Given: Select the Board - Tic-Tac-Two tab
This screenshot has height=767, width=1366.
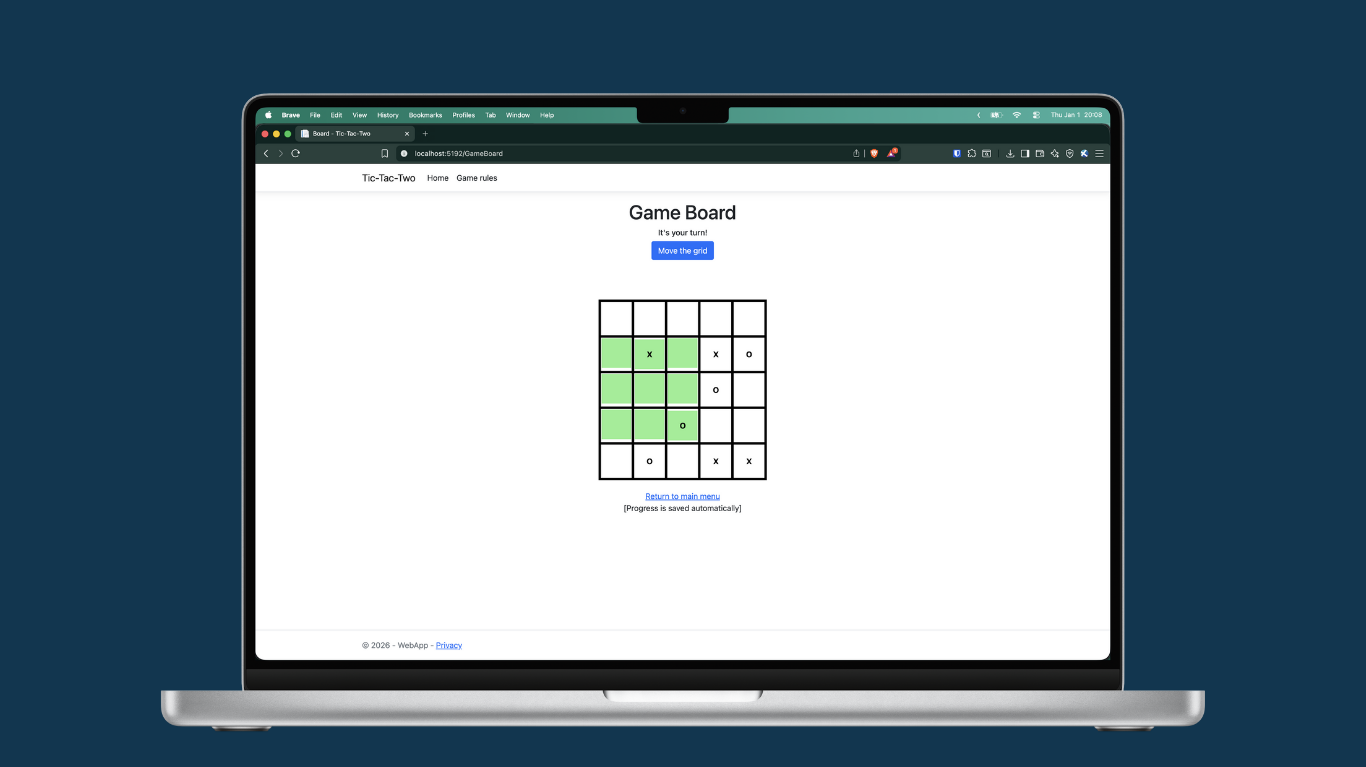Looking at the screenshot, I should 350,133.
